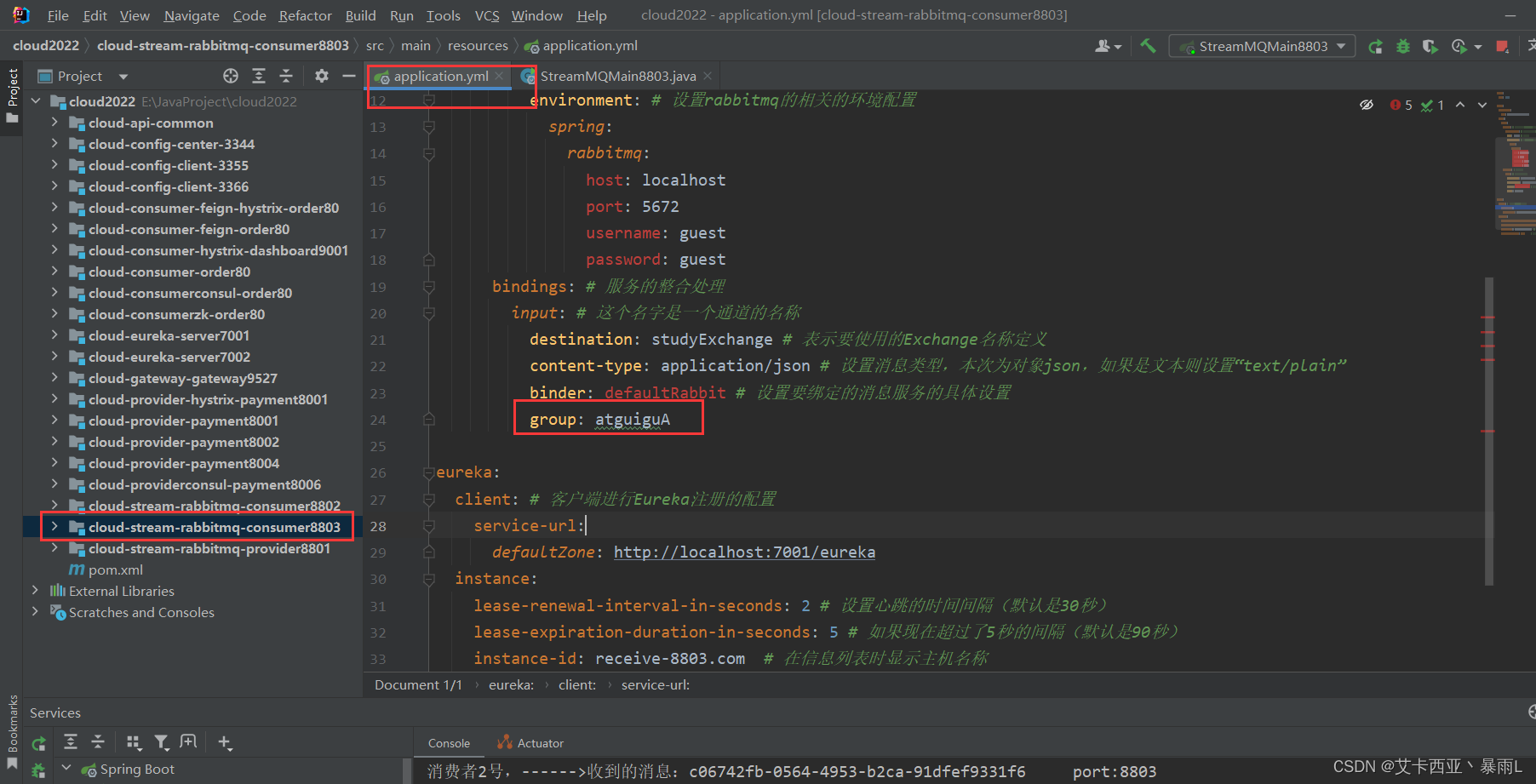1536x784 pixels.
Task: Select the application.yml editor tab
Action: click(441, 76)
